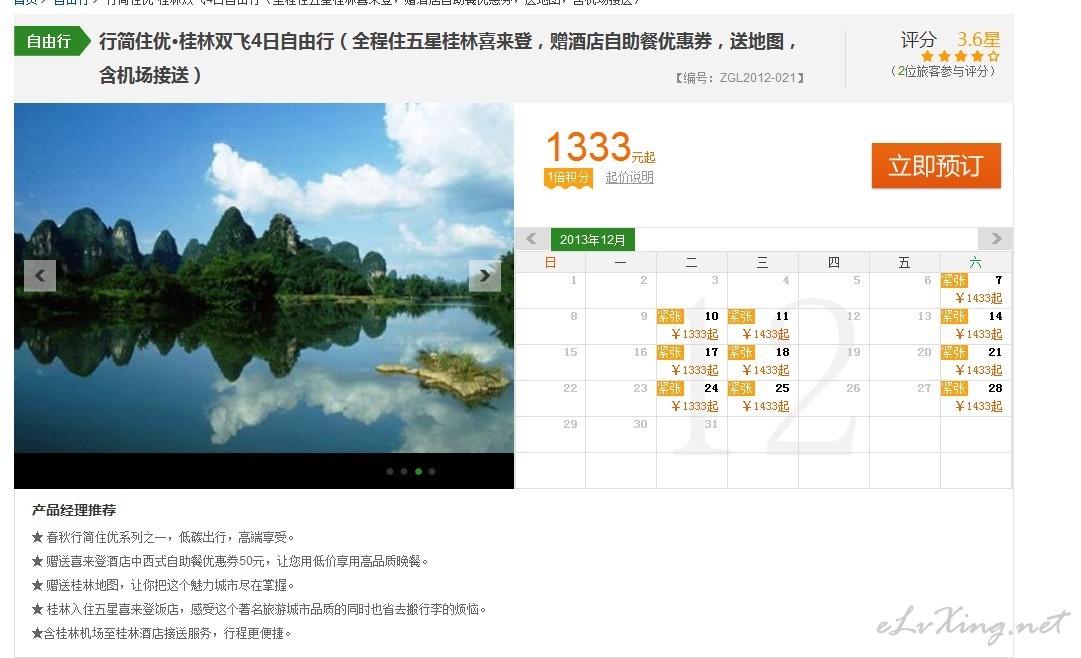Click the 1倍积分 points badge

tap(568, 178)
